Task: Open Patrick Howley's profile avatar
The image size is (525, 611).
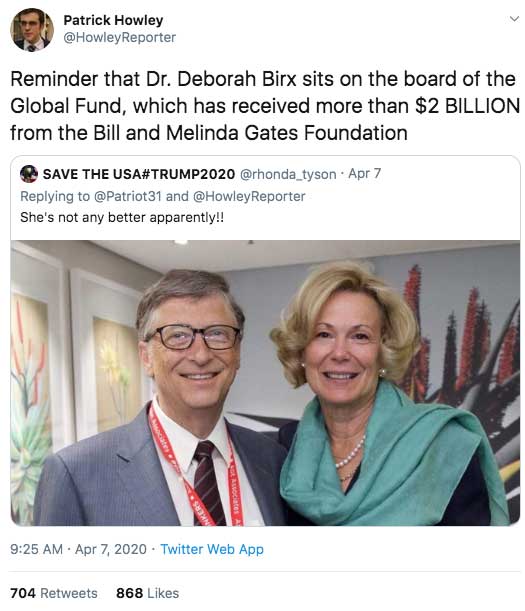Action: click(x=32, y=30)
